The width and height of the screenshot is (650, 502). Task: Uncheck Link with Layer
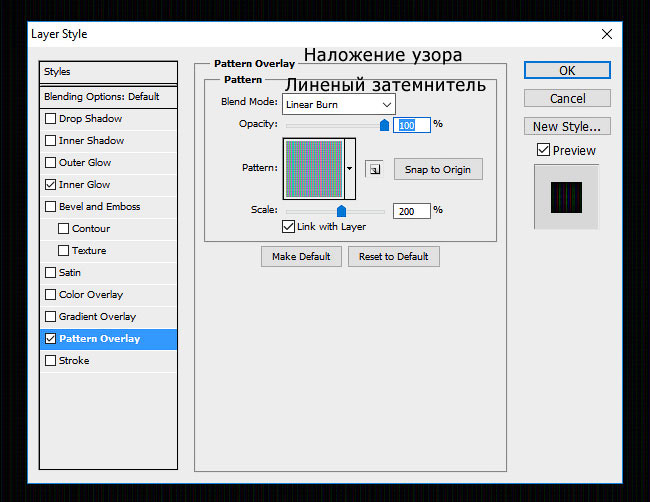(x=288, y=227)
